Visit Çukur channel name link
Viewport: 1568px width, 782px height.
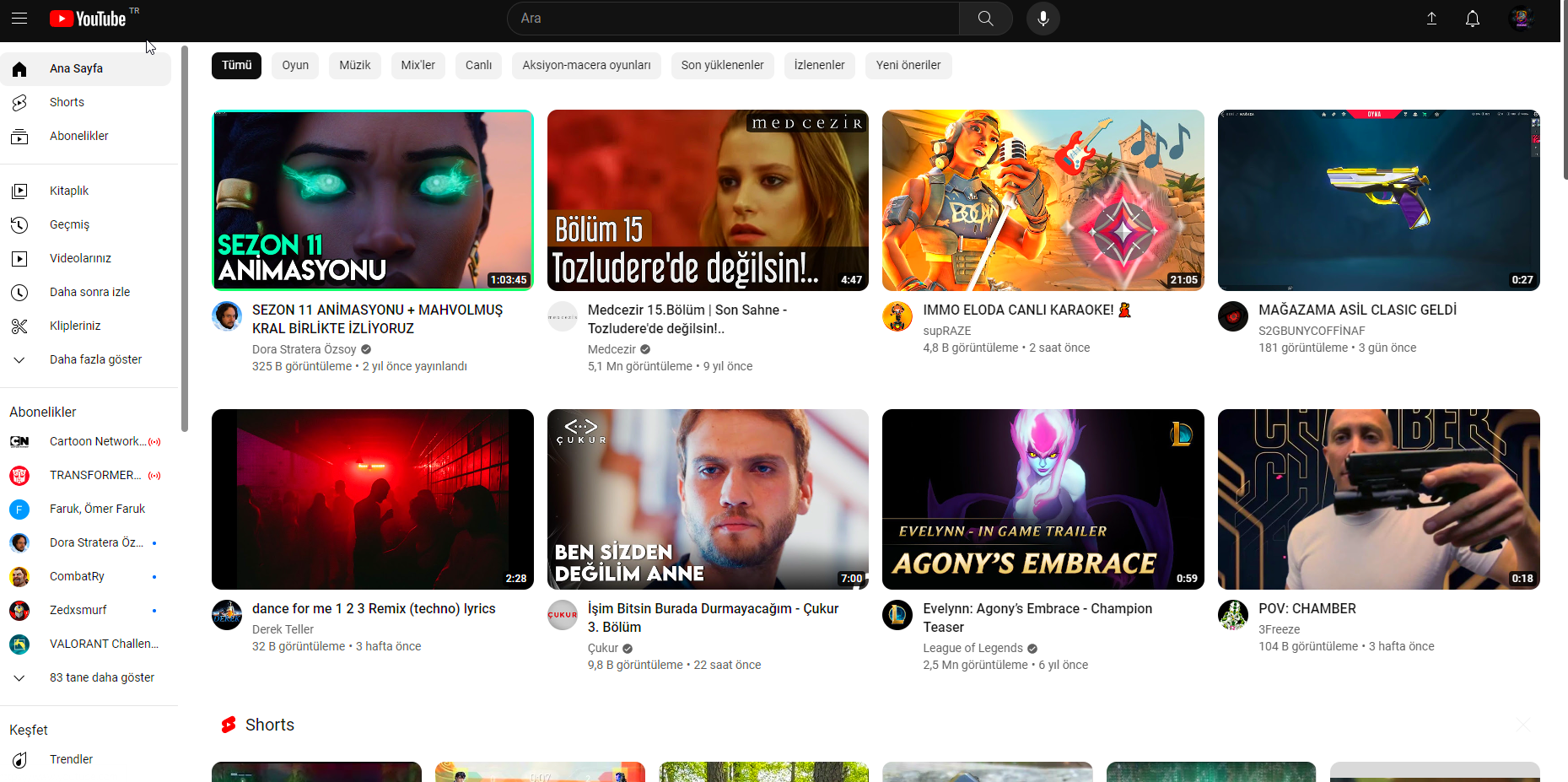click(603, 648)
